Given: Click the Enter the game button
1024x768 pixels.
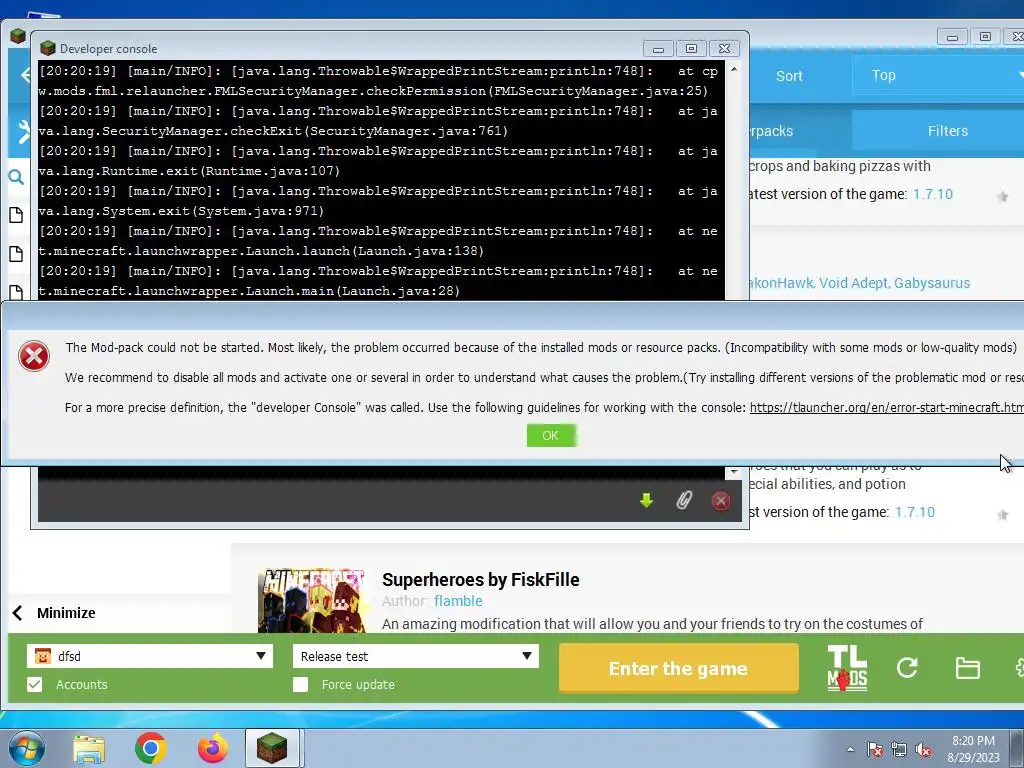Looking at the screenshot, I should coord(679,668).
